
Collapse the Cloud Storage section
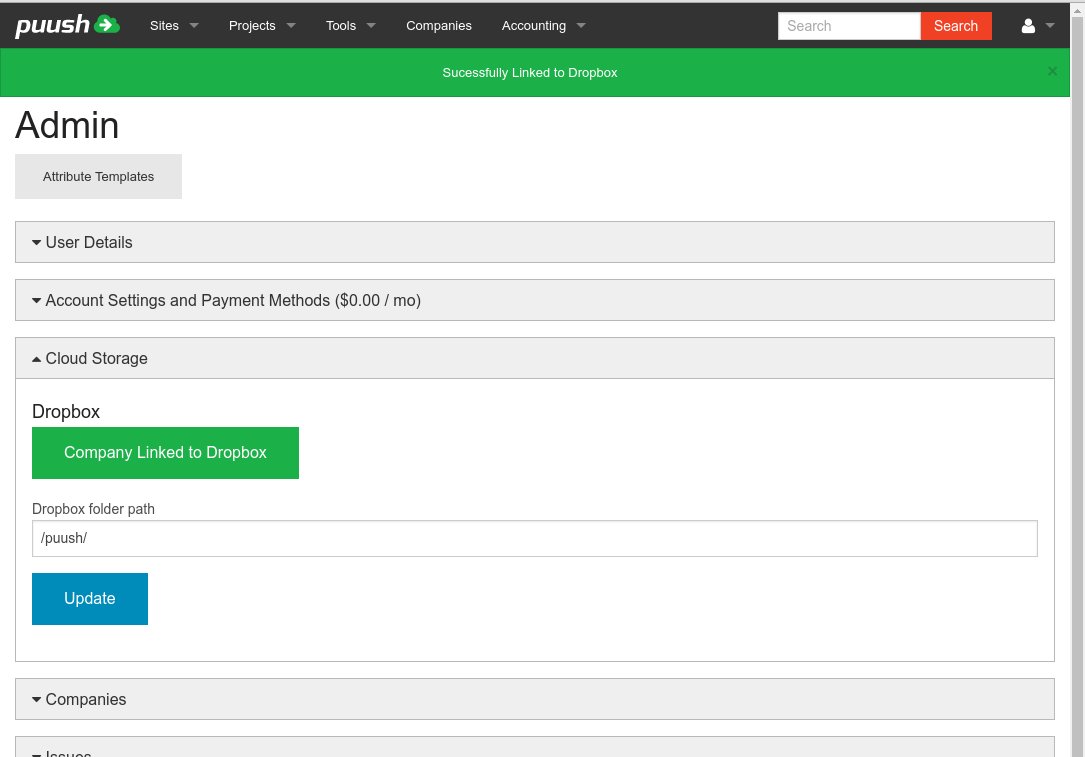(x=96, y=358)
